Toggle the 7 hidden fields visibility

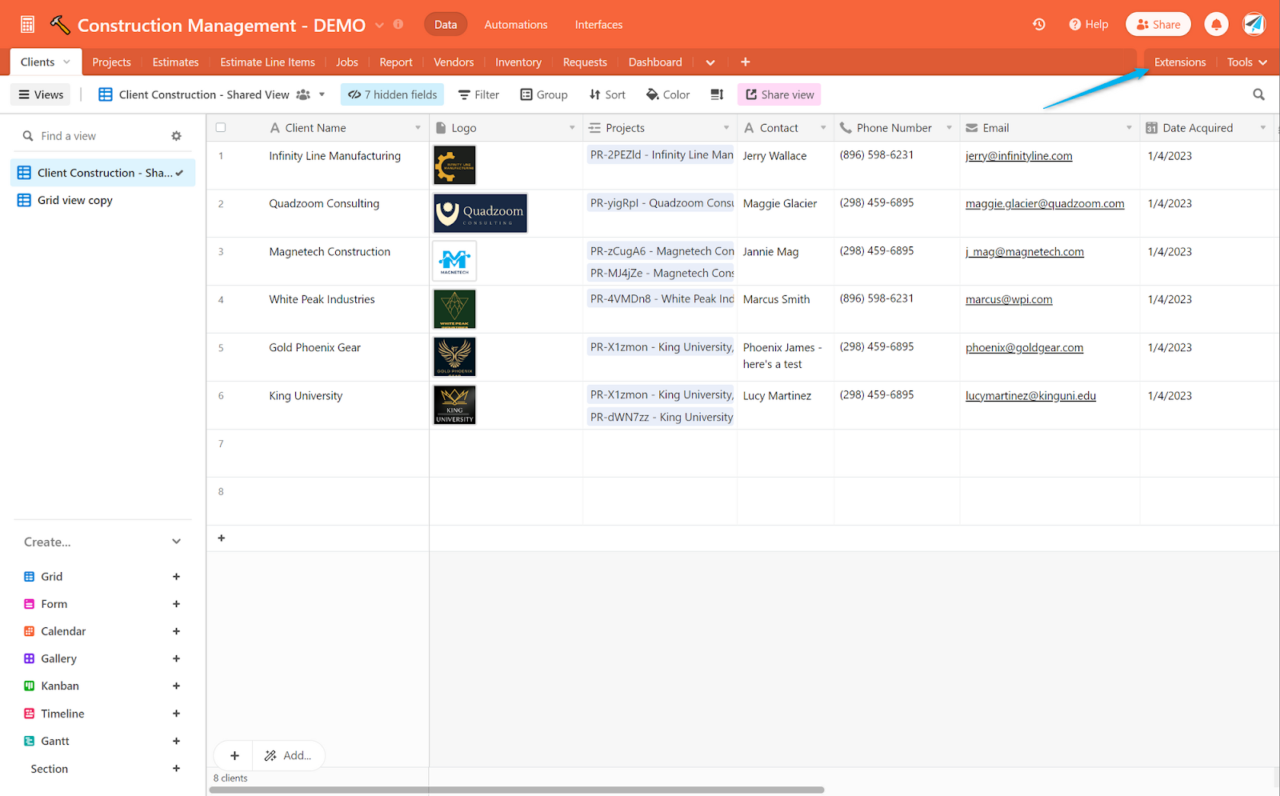[x=392, y=94]
